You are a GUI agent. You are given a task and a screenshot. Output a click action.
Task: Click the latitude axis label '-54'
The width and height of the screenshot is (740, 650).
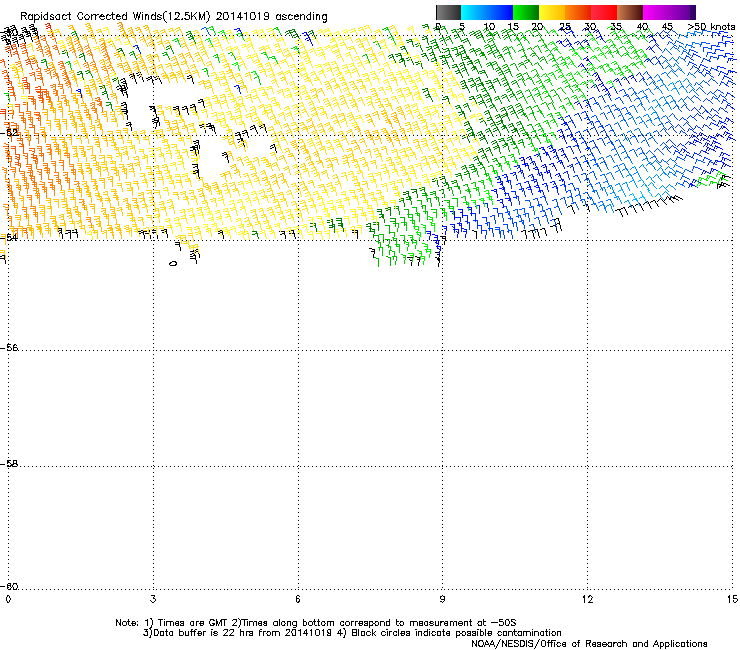(9, 237)
